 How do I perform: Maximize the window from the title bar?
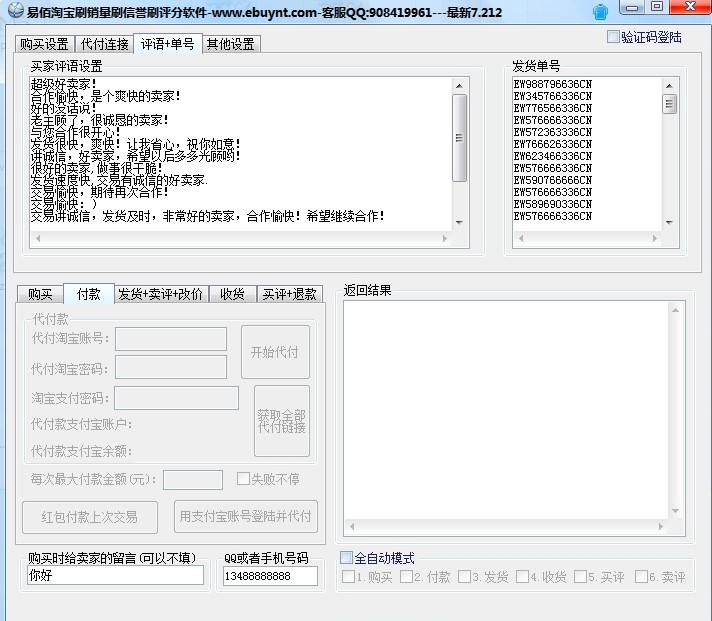(x=657, y=7)
